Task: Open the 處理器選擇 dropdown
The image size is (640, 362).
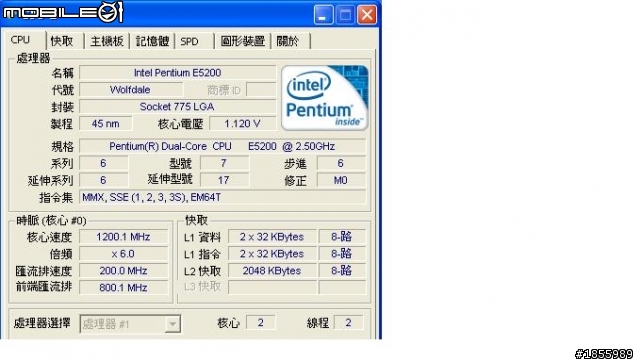Action: tap(130, 324)
